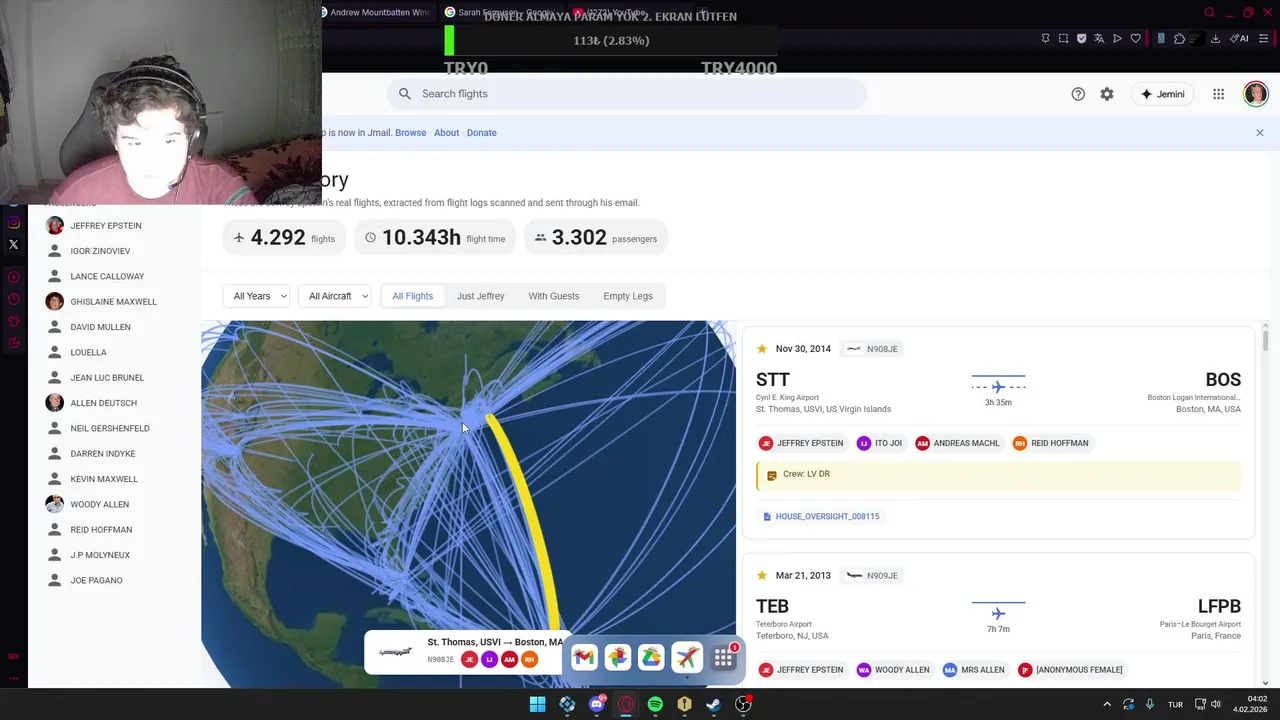Open the profile avatar in header

[1256, 94]
